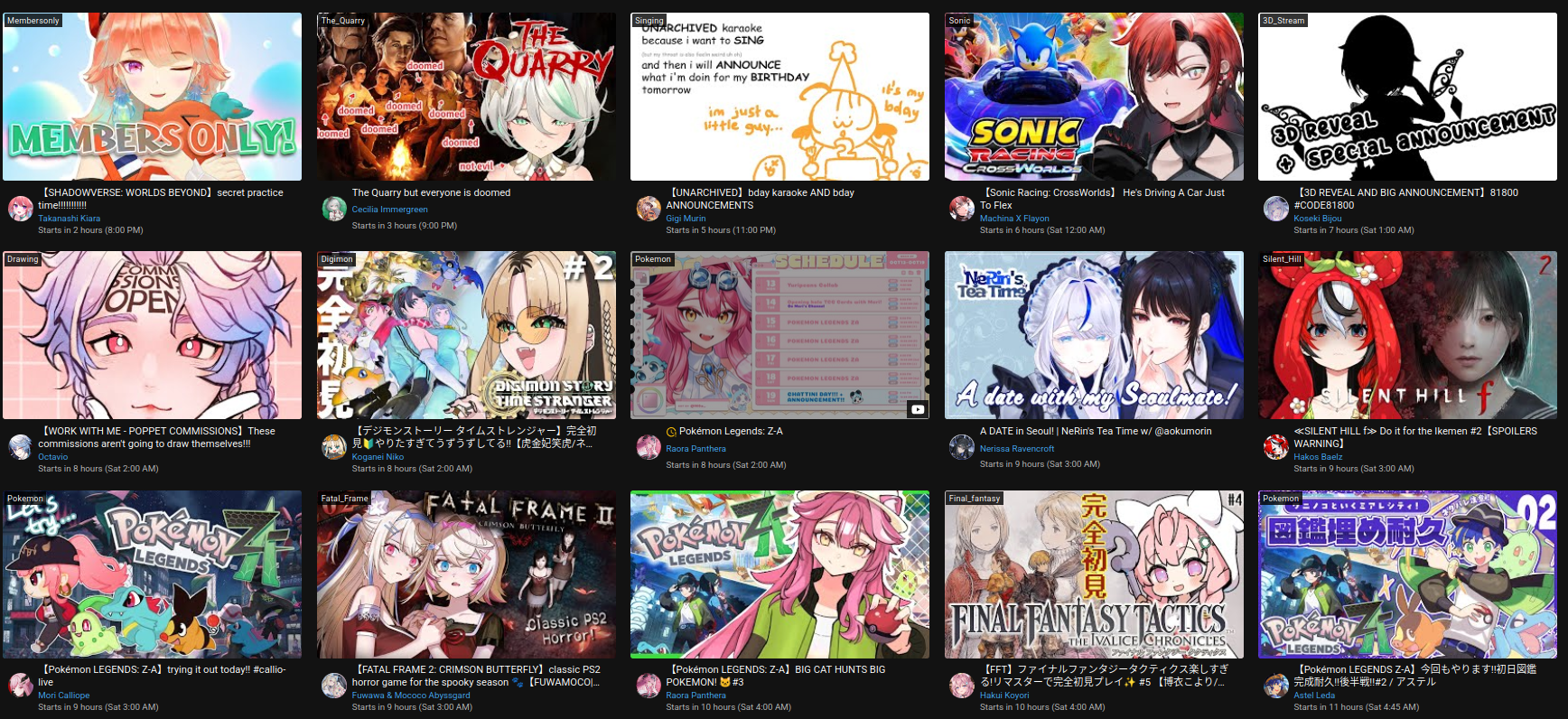Click Koganei Niko's channel avatar icon
The width and height of the screenshot is (1568, 719).
click(334, 447)
